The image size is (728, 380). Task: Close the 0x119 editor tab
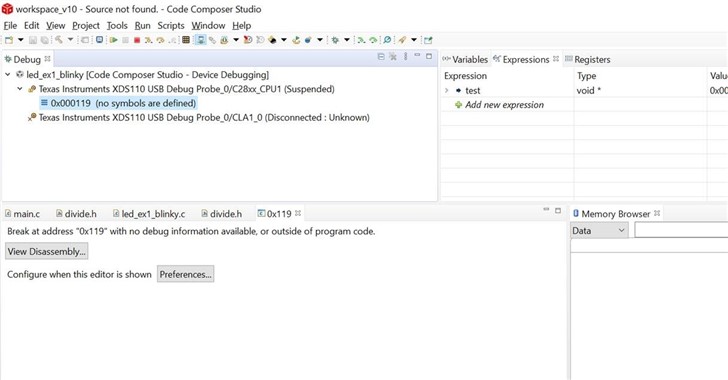[x=298, y=213]
